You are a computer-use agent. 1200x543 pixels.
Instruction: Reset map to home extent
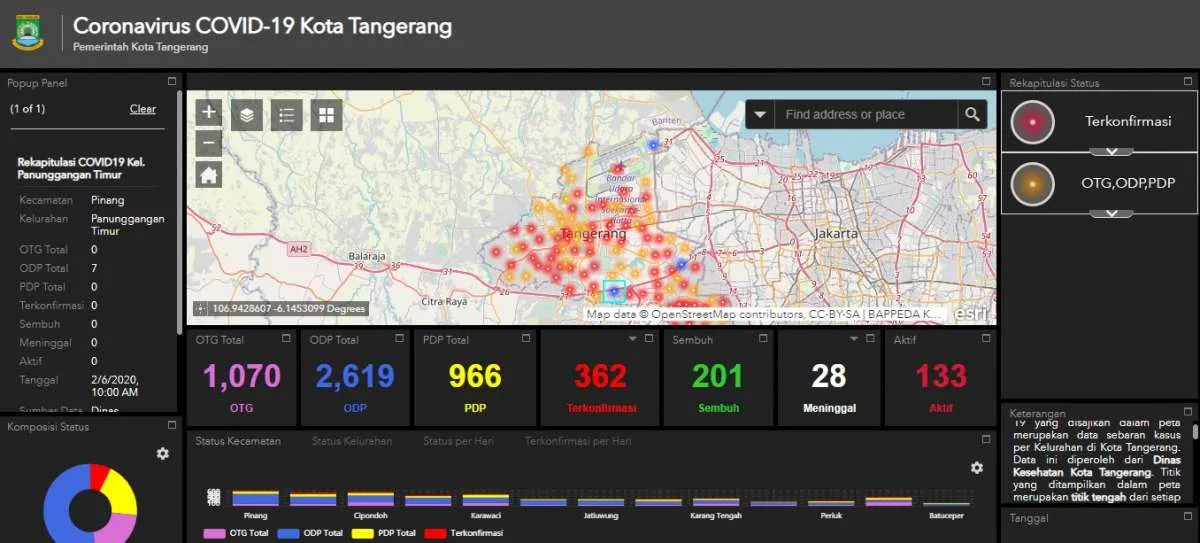point(208,176)
